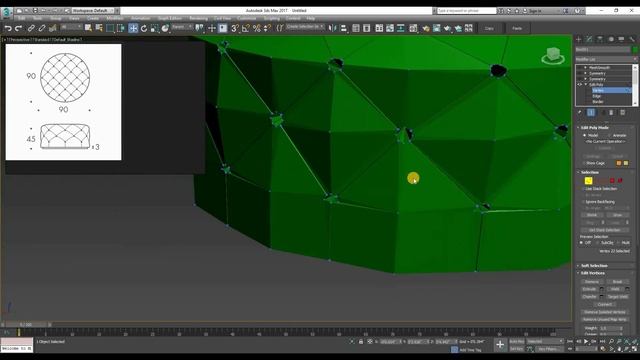
Task: Open the Group menu
Action: coord(56,18)
